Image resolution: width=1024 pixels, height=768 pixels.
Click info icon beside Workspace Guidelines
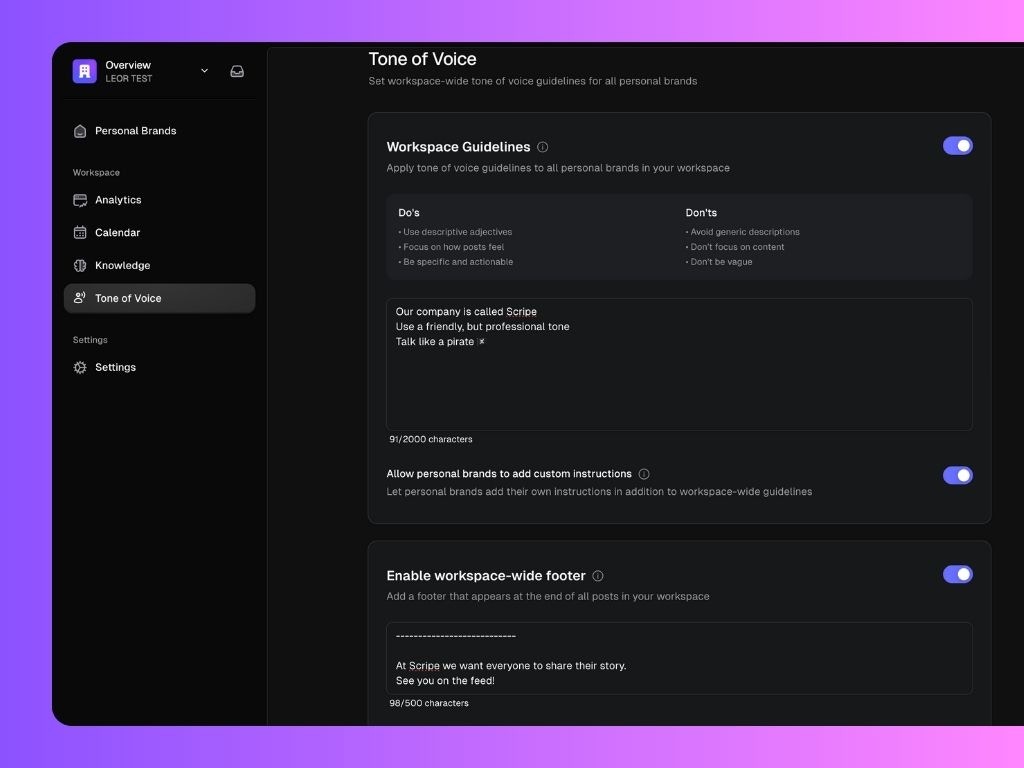[x=542, y=147]
